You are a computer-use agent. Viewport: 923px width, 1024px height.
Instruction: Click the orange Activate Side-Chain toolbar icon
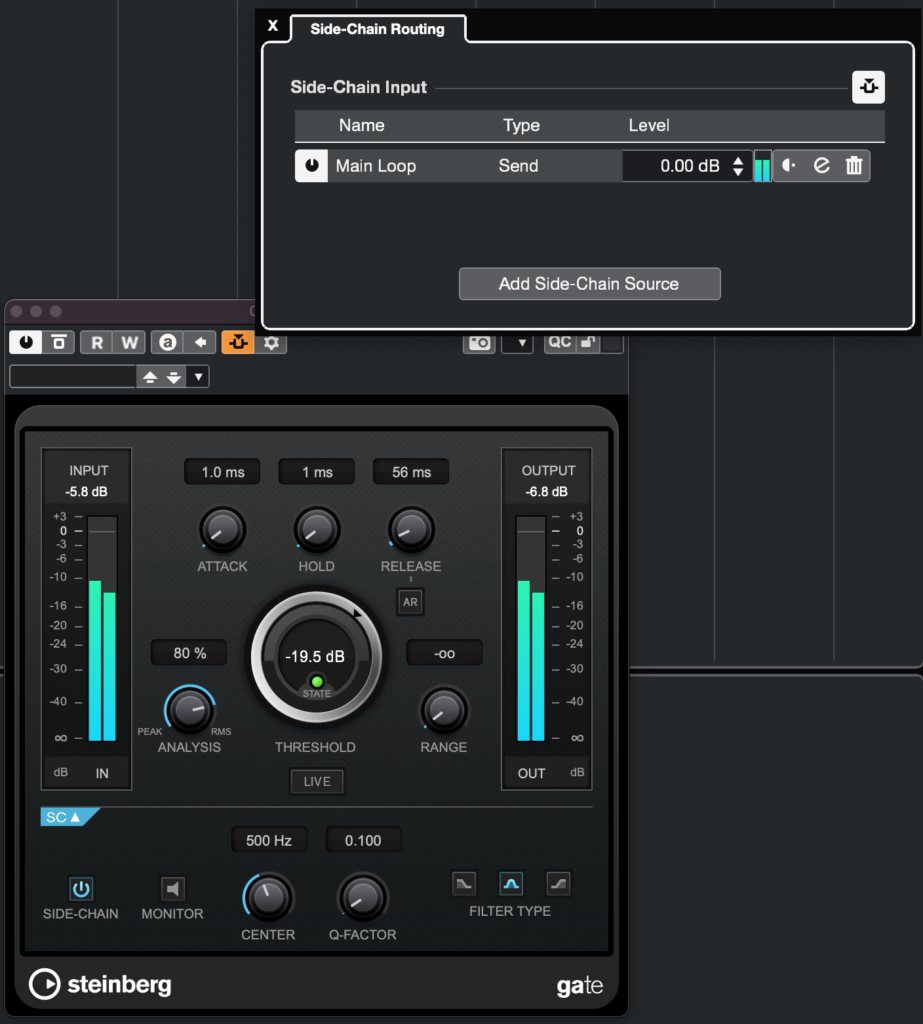pyautogui.click(x=238, y=342)
